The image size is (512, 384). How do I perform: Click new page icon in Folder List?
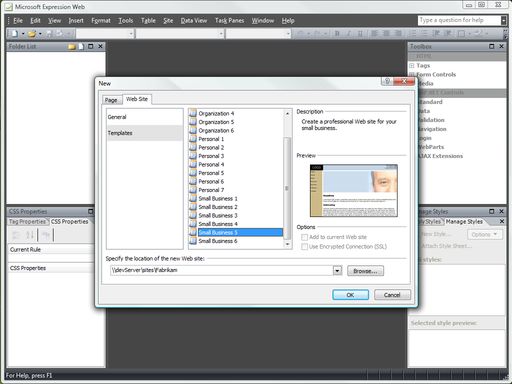[x=81, y=46]
